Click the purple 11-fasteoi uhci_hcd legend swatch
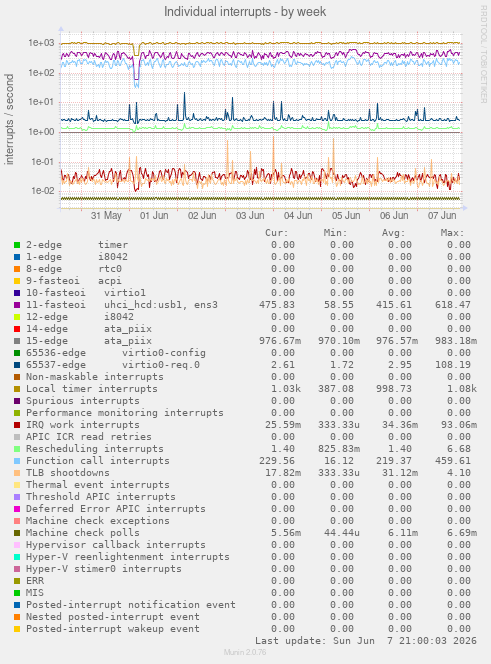 pyautogui.click(x=17, y=305)
